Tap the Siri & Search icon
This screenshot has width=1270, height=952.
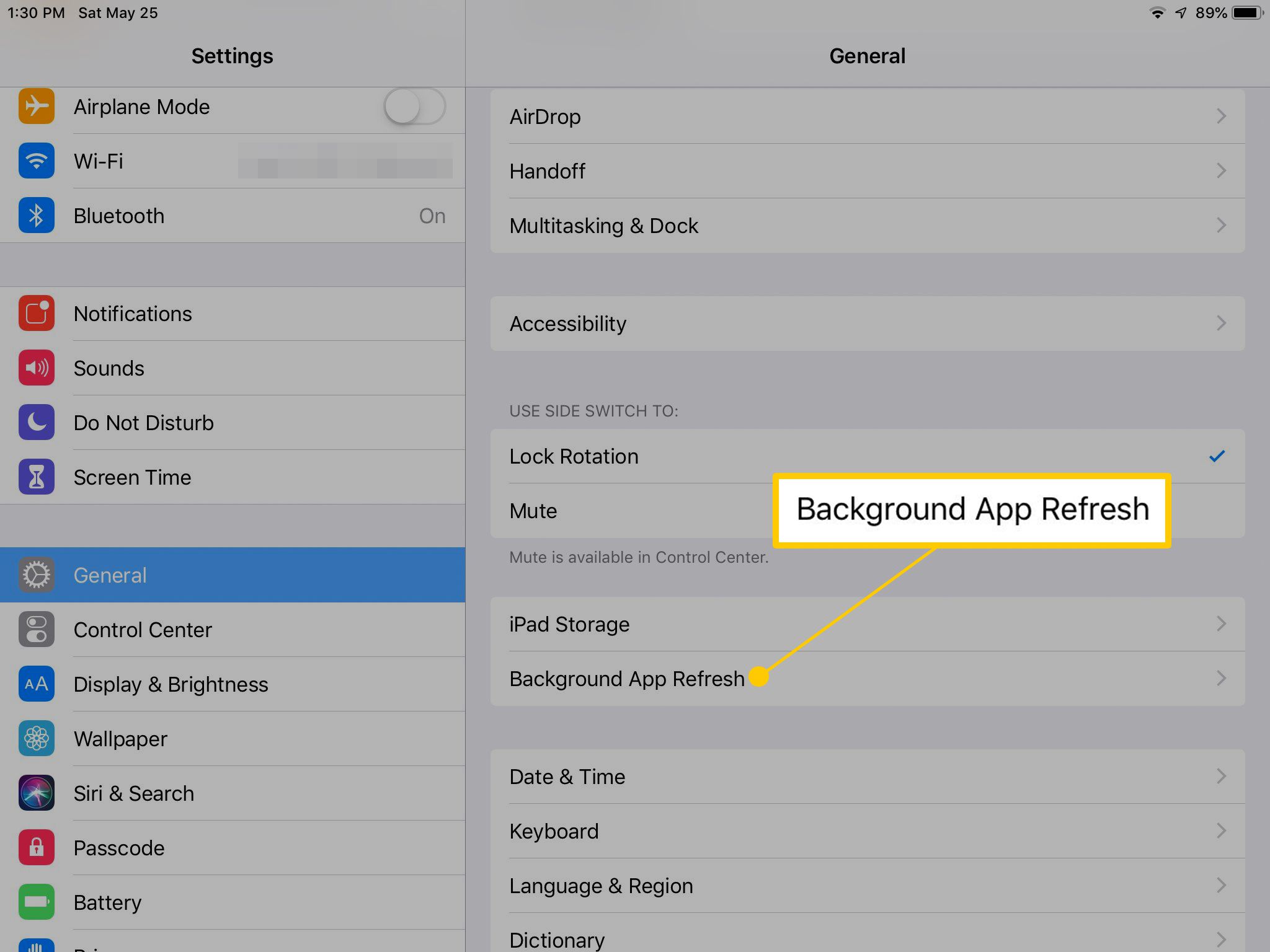tap(37, 793)
